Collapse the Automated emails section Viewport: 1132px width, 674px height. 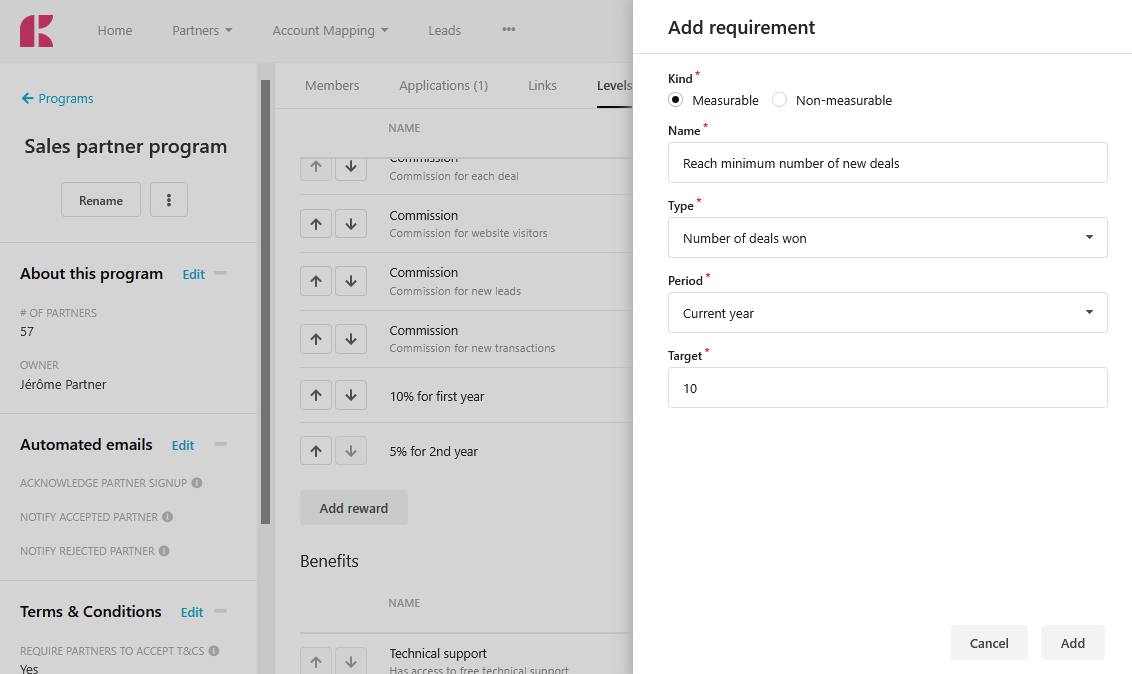tap(221, 444)
